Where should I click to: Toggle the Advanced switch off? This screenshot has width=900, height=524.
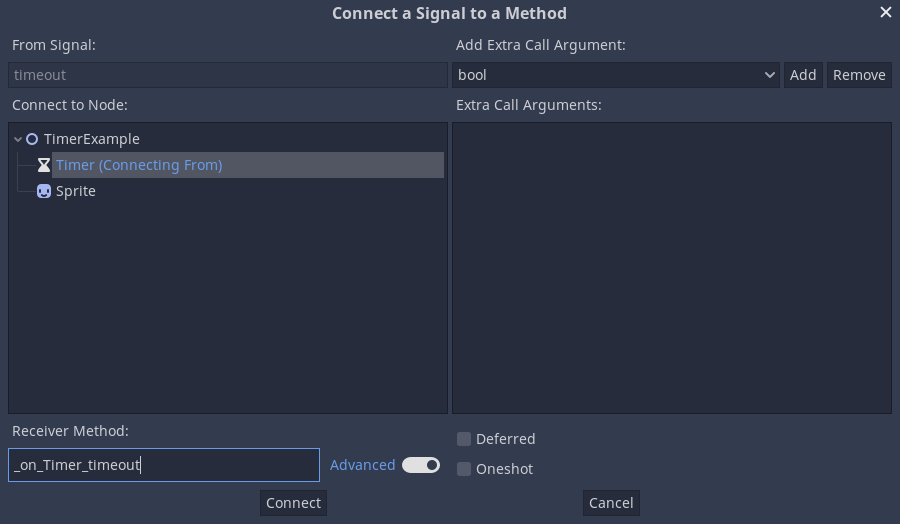[x=421, y=465]
